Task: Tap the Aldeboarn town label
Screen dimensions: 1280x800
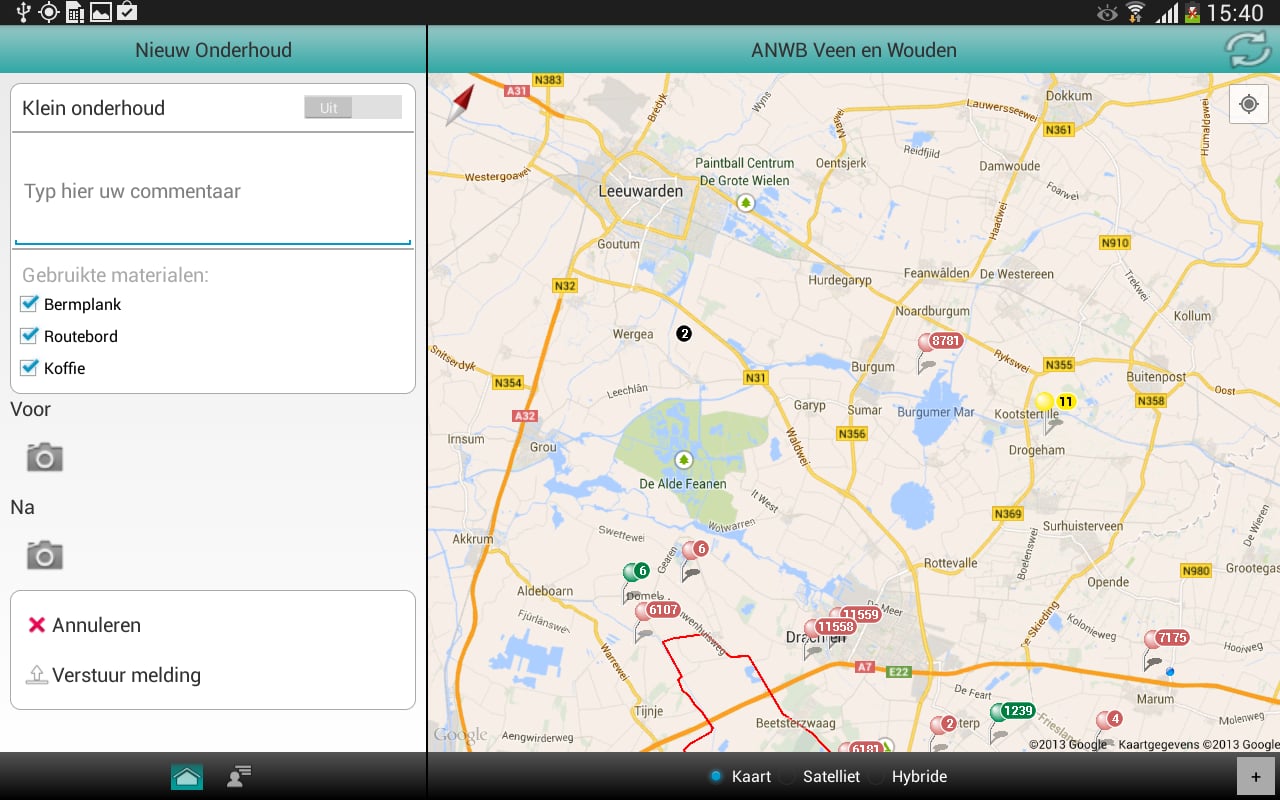Action: (x=545, y=591)
